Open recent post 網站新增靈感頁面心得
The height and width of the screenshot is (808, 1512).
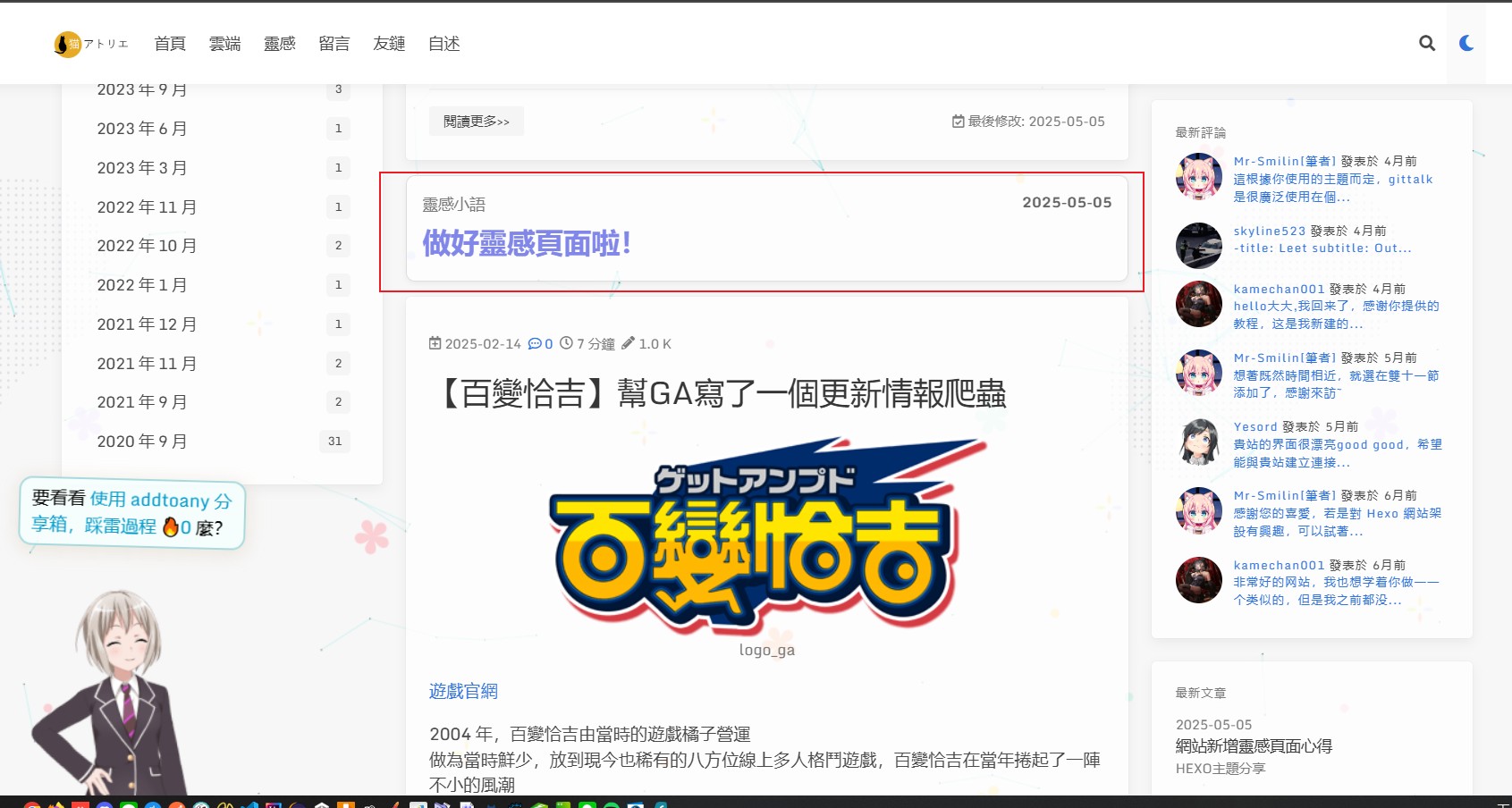[1254, 746]
